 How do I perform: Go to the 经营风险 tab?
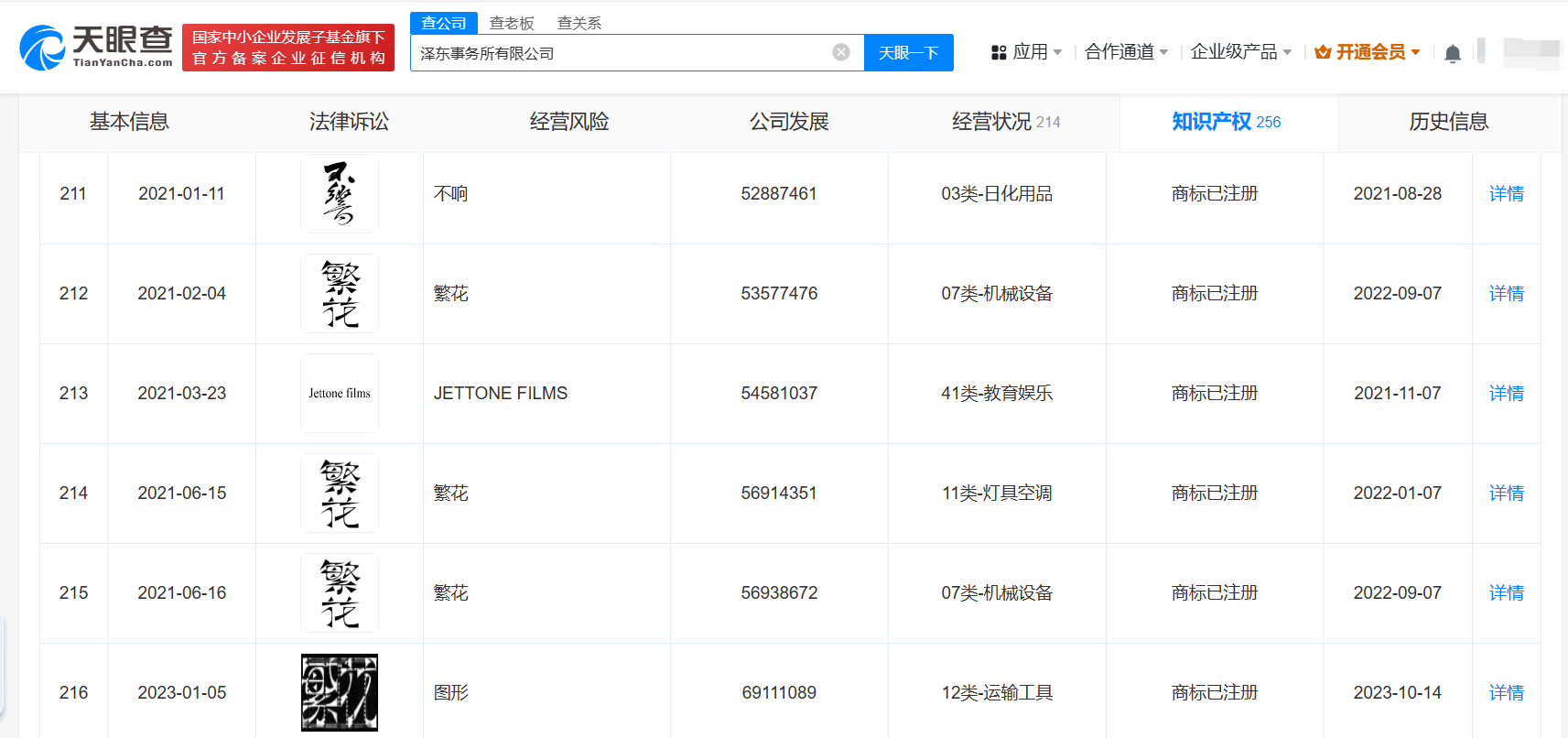[x=568, y=122]
